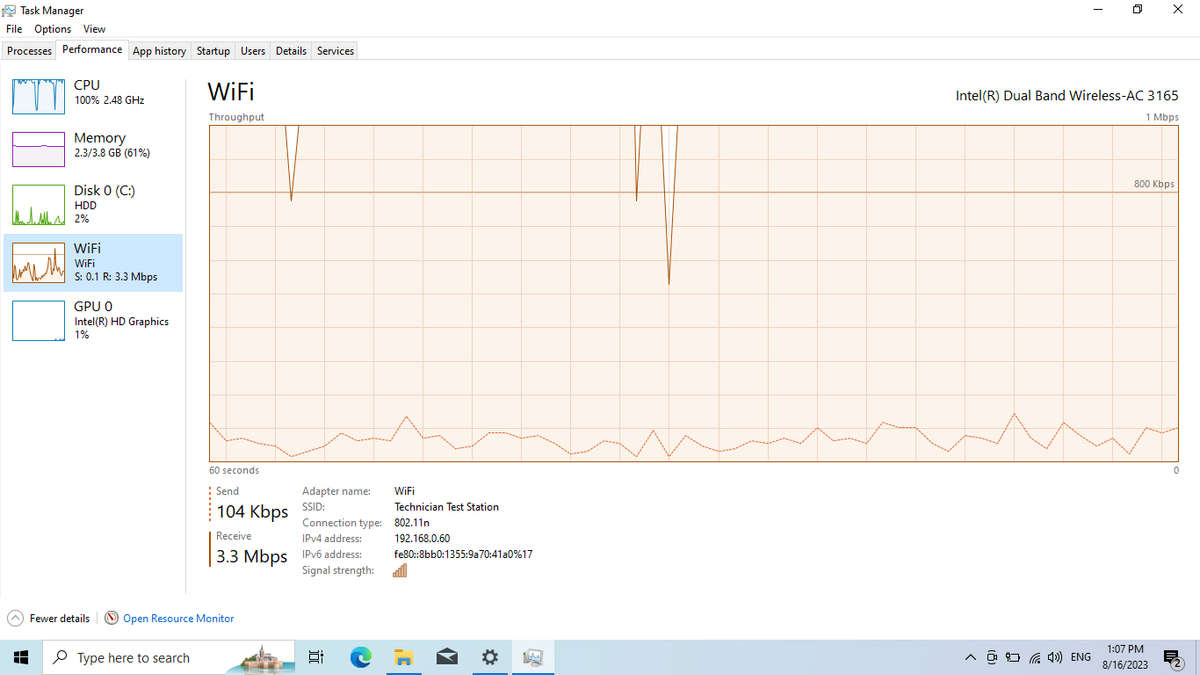The image size is (1200, 675).
Task: Open Microsoft Edge from taskbar
Action: (x=361, y=657)
